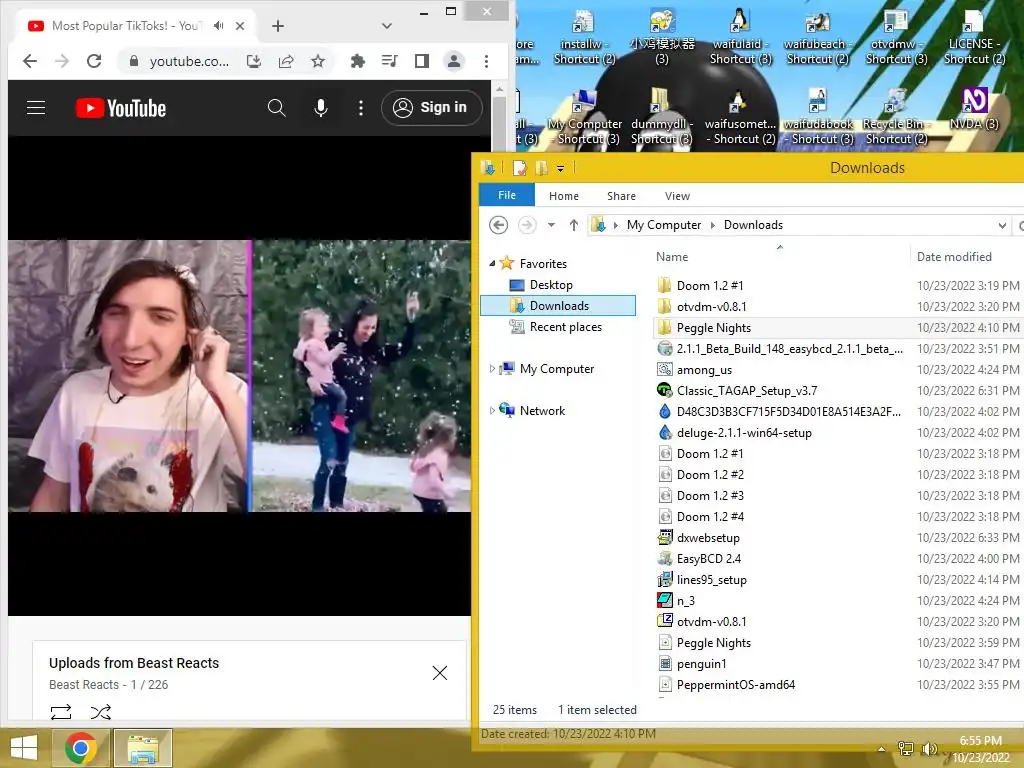
Task: Open YouTube search
Action: tap(276, 108)
